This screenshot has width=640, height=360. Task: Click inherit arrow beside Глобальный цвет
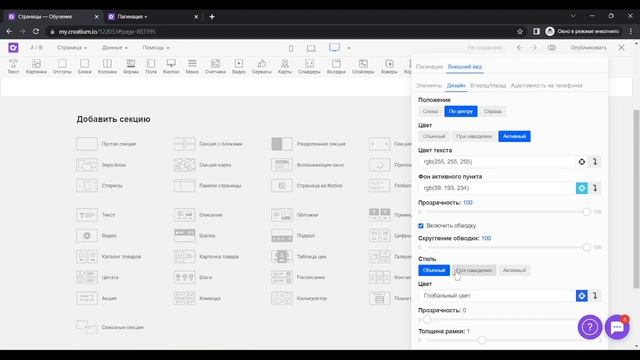pos(595,296)
